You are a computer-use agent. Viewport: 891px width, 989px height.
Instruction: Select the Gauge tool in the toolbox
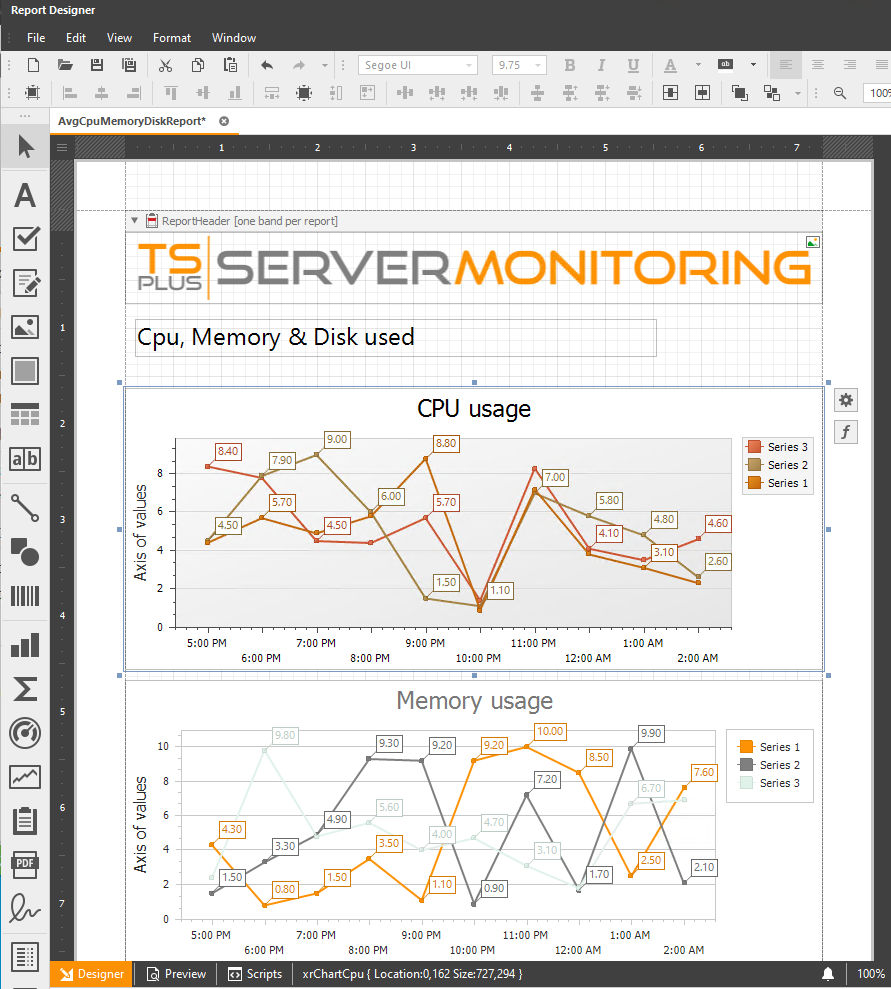point(25,732)
